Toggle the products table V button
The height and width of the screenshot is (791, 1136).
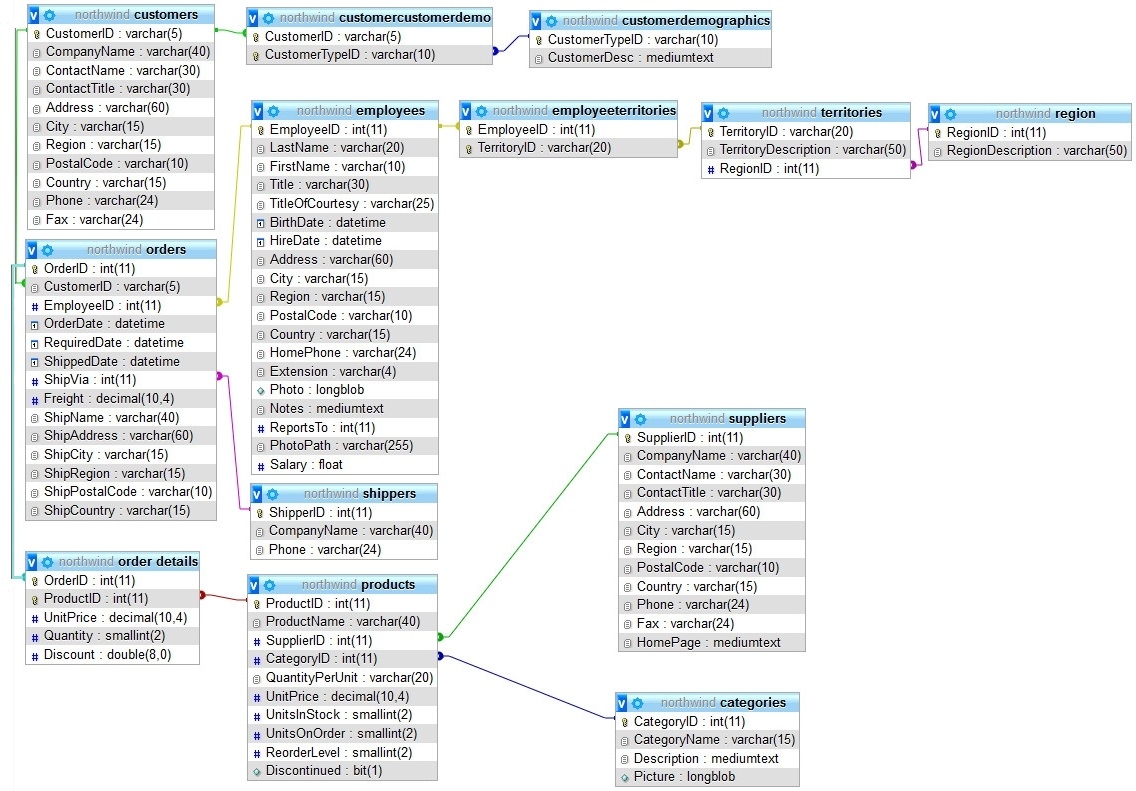tap(254, 585)
